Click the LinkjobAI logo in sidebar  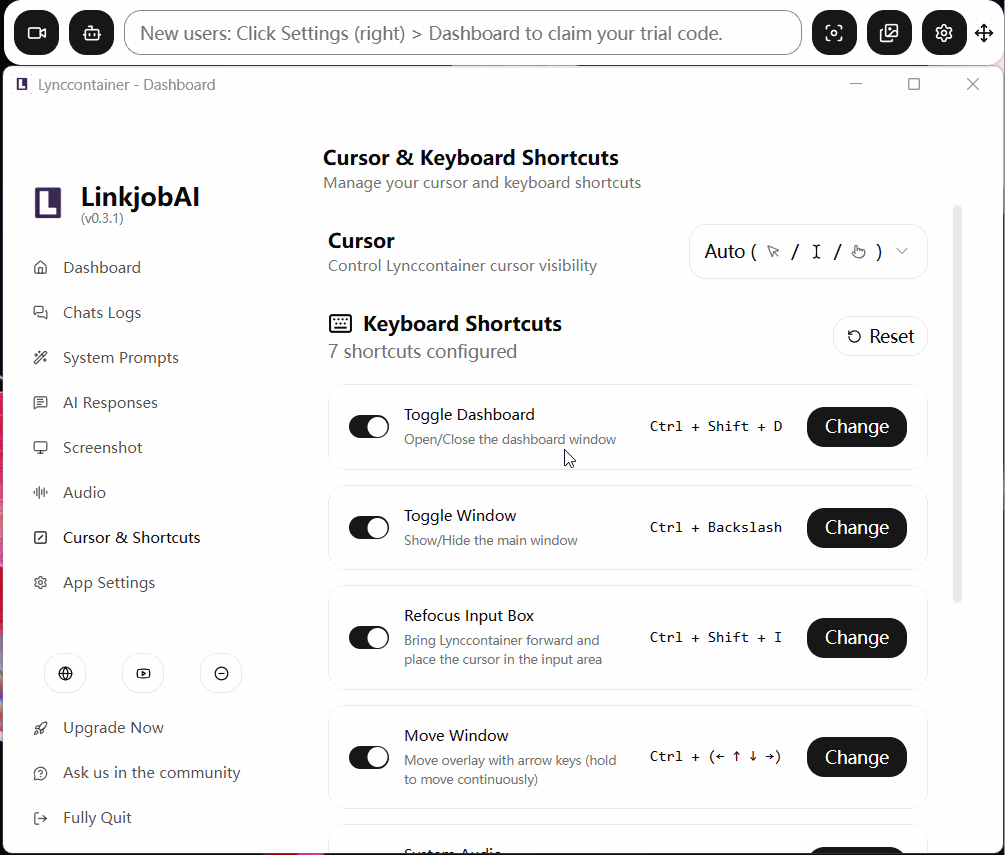pyautogui.click(x=48, y=203)
